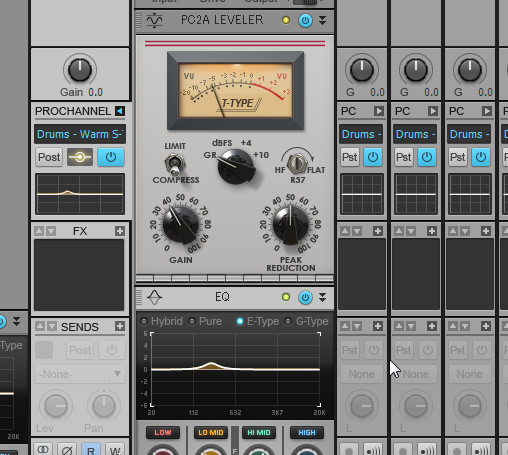Add an effect with the FX plus icon

click(120, 231)
